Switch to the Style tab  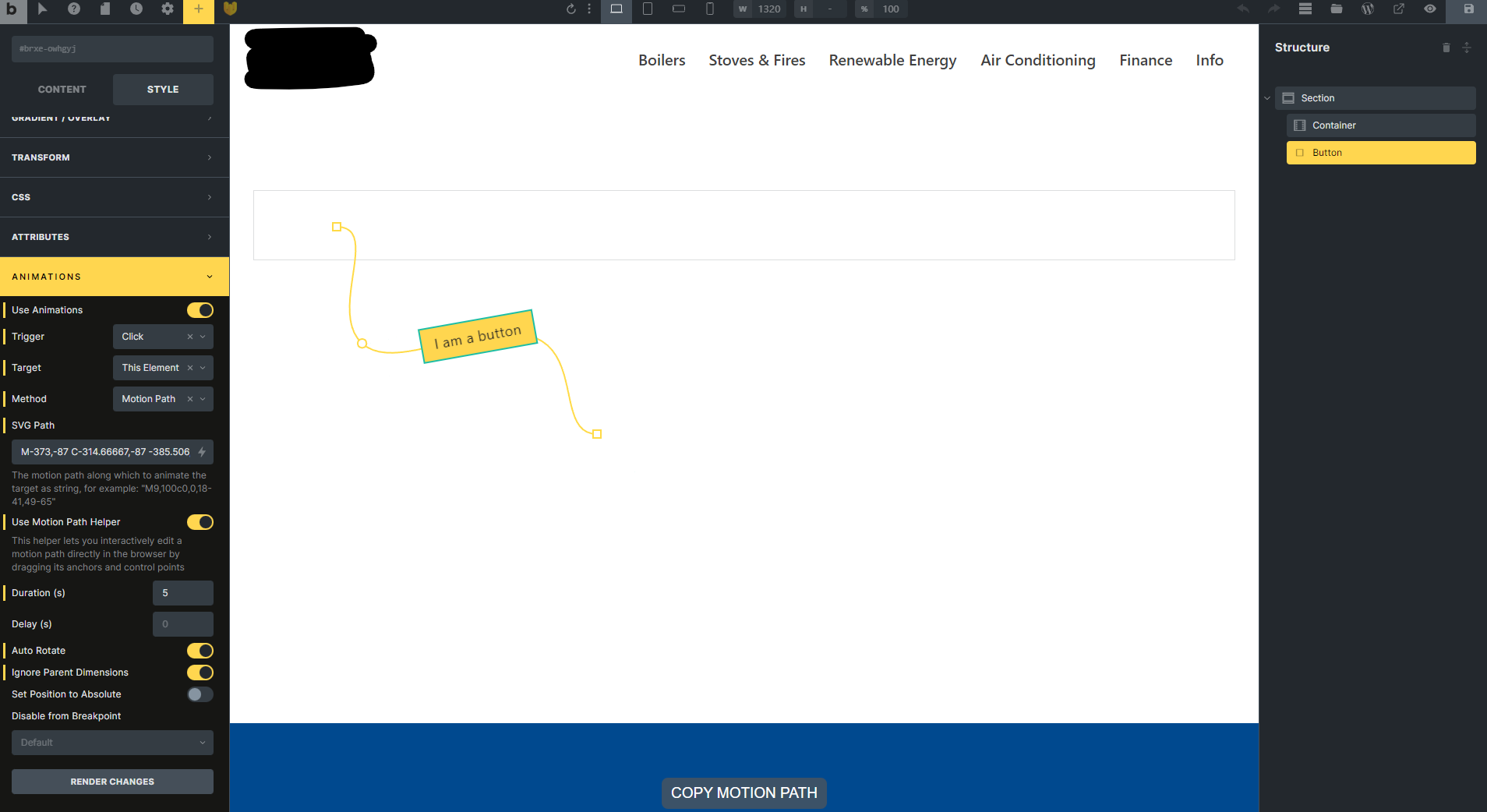coord(163,90)
